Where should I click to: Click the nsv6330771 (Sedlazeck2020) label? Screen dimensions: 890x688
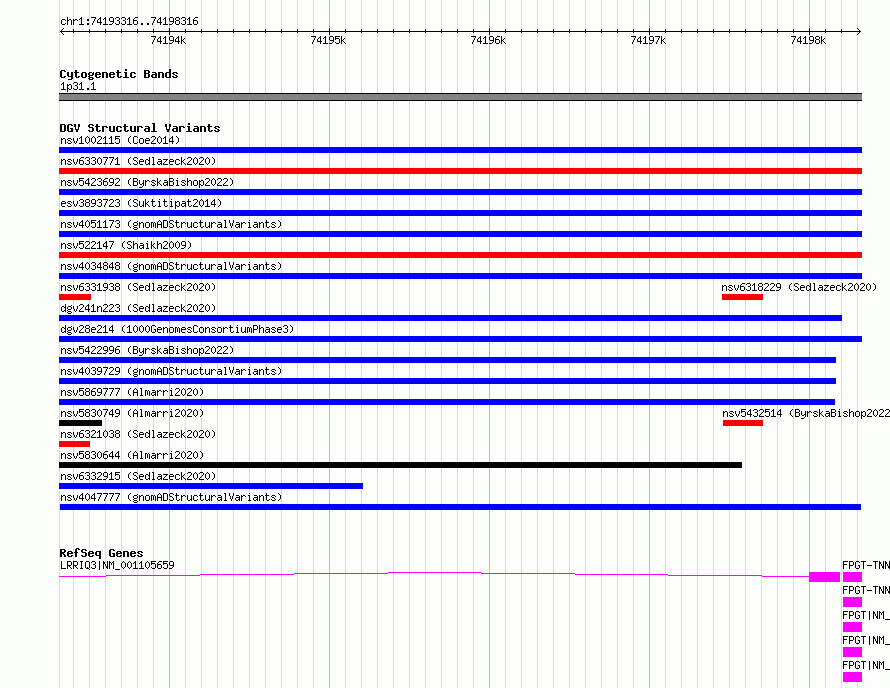138,161
